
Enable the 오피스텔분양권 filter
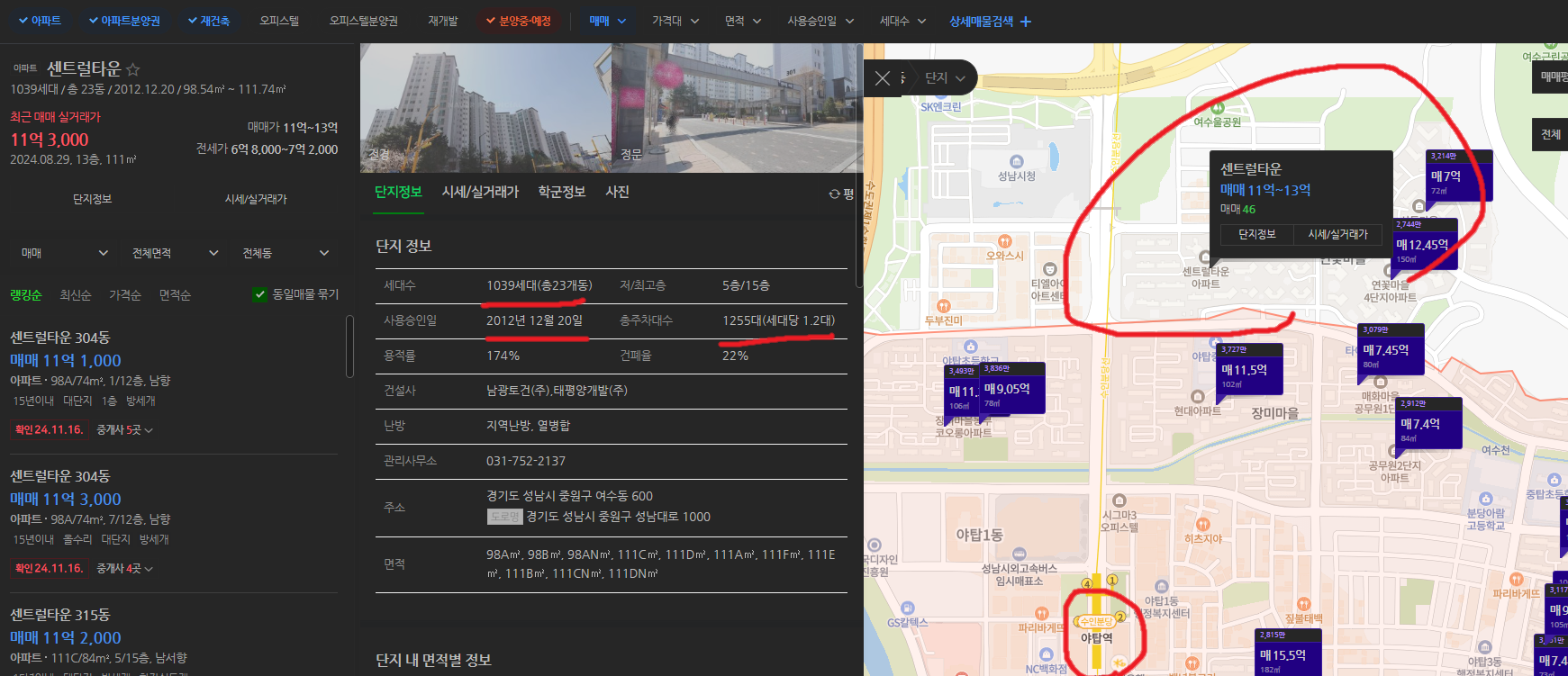point(364,21)
